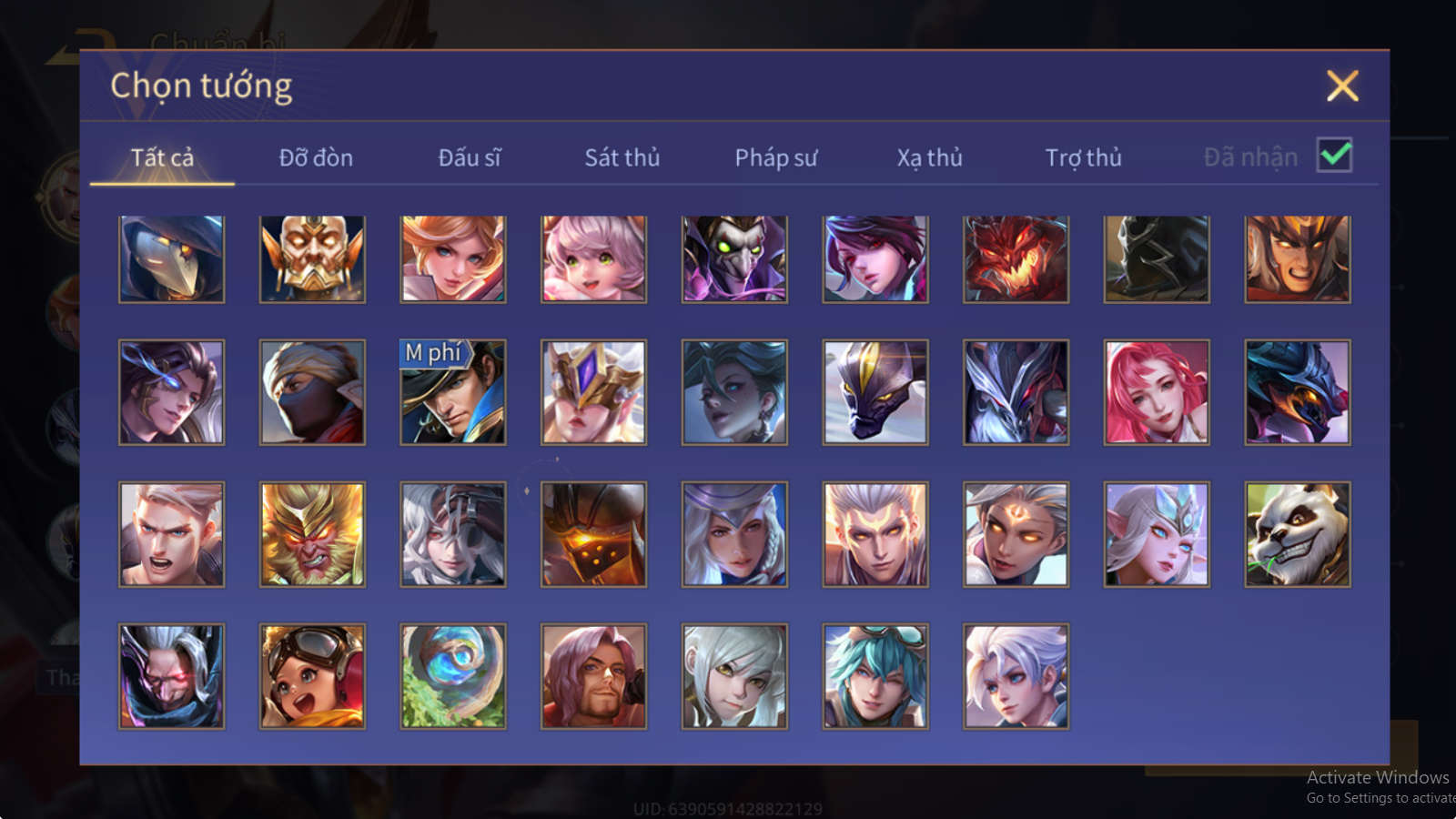Filter heroes by 'Pháp sư' tab

click(x=776, y=157)
